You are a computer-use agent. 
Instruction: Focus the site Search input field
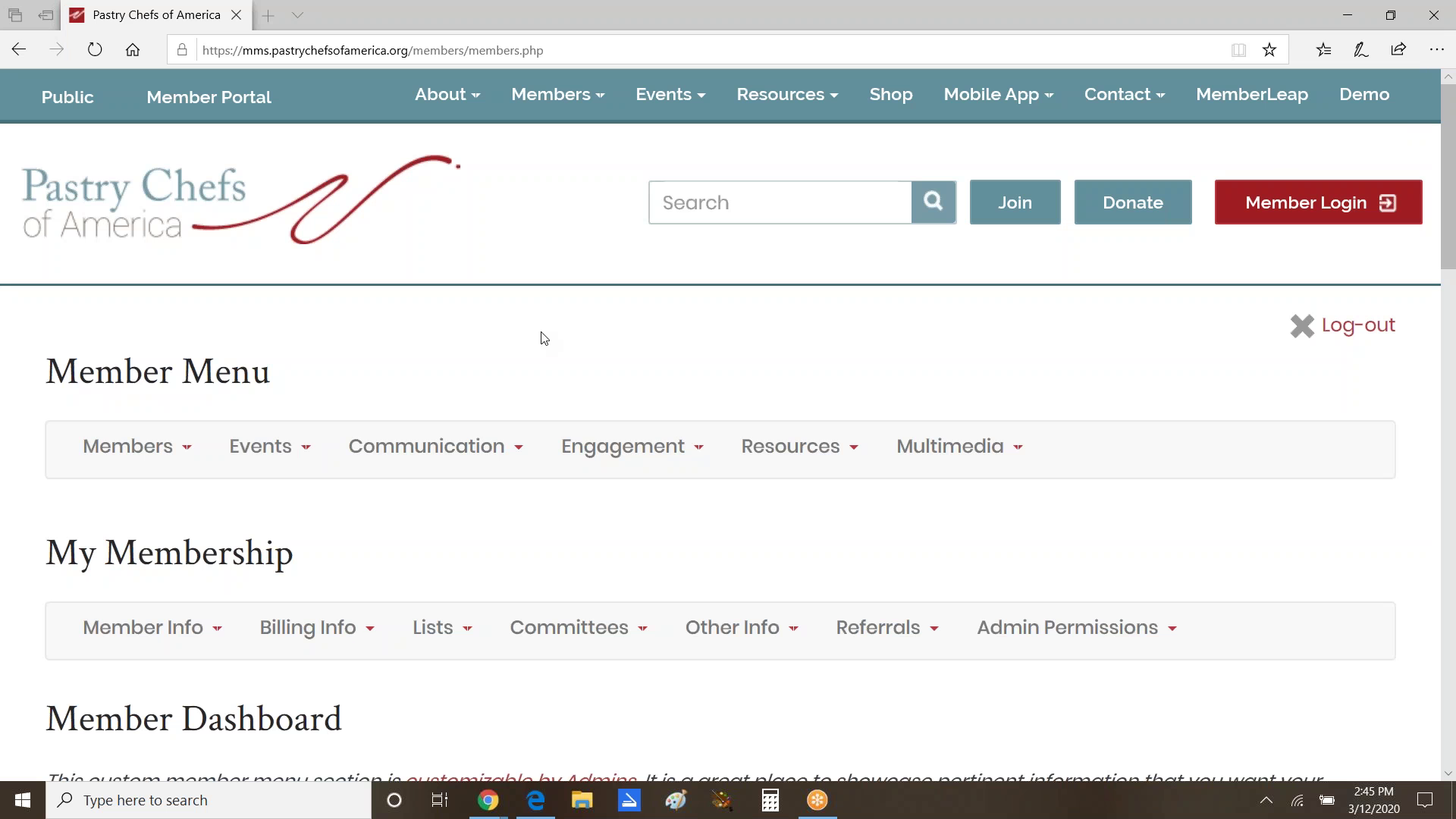[x=780, y=202]
